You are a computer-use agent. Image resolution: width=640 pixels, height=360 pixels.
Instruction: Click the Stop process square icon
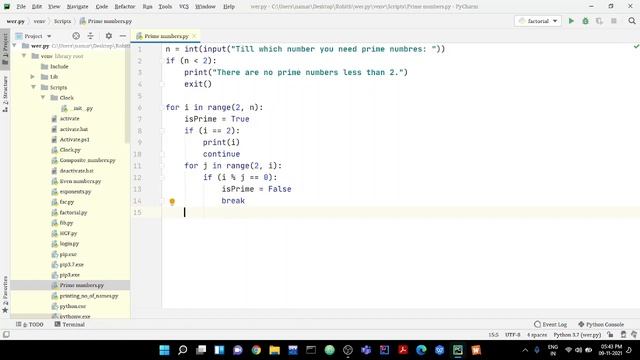coord(613,21)
